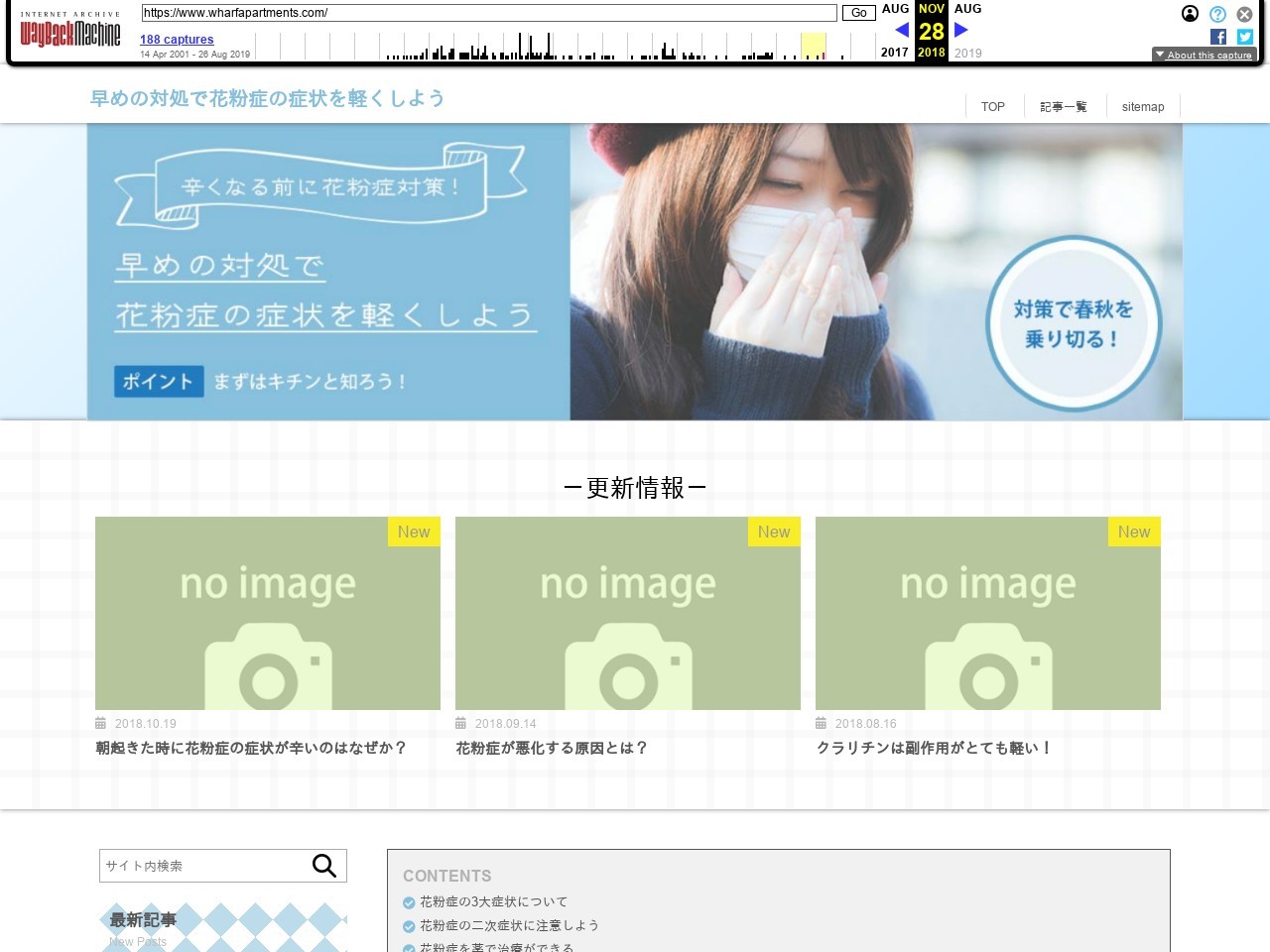
Task: Open the 188 captures link
Action: click(177, 40)
